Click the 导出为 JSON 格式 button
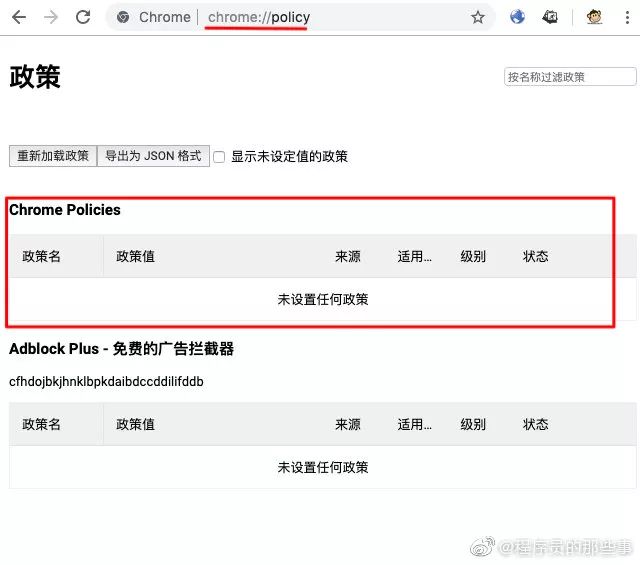The width and height of the screenshot is (640, 565). [153, 156]
